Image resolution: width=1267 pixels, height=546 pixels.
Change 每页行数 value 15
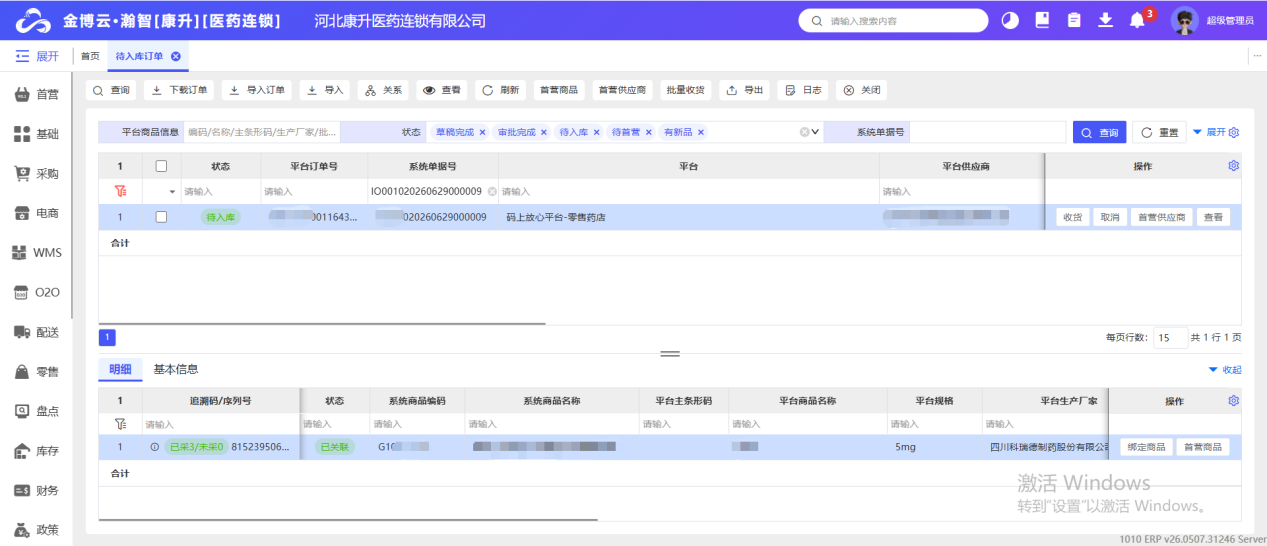click(x=1170, y=338)
